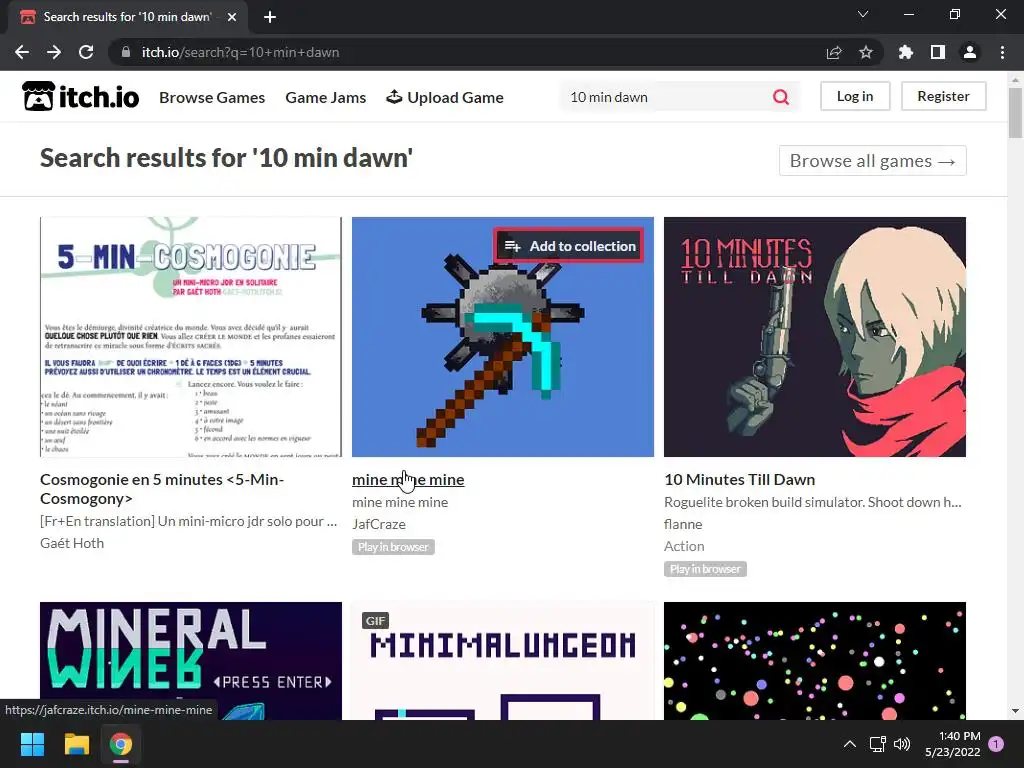Click the magnifier search icon

[780, 97]
